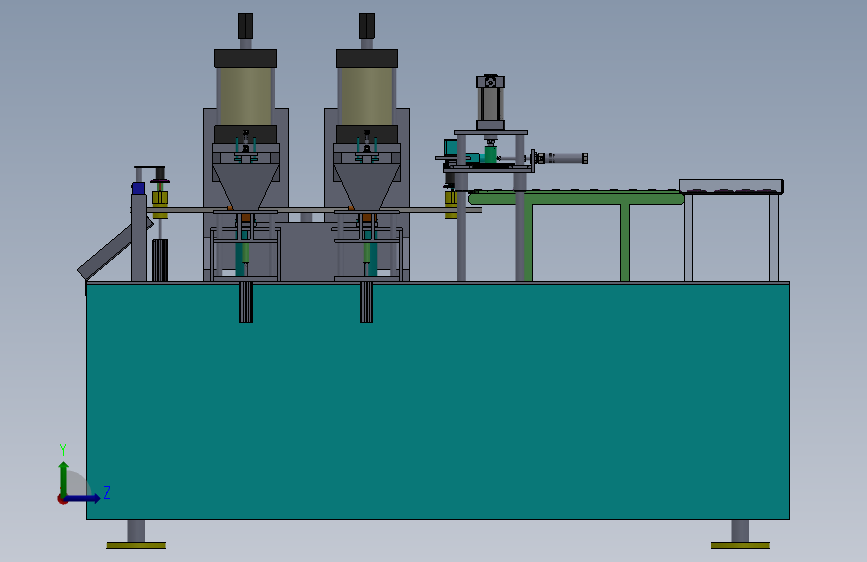
Task: Click the red X axis origin dot of the triad
Action: pos(62,499)
